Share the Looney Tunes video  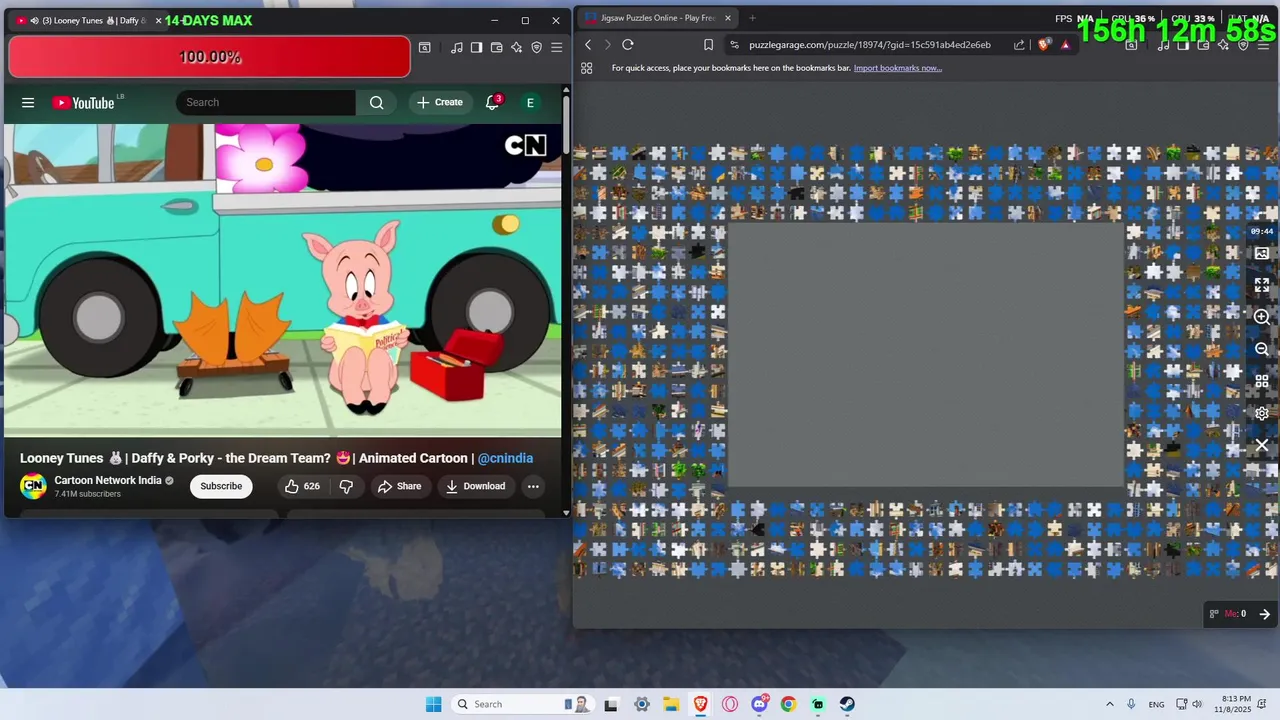399,486
